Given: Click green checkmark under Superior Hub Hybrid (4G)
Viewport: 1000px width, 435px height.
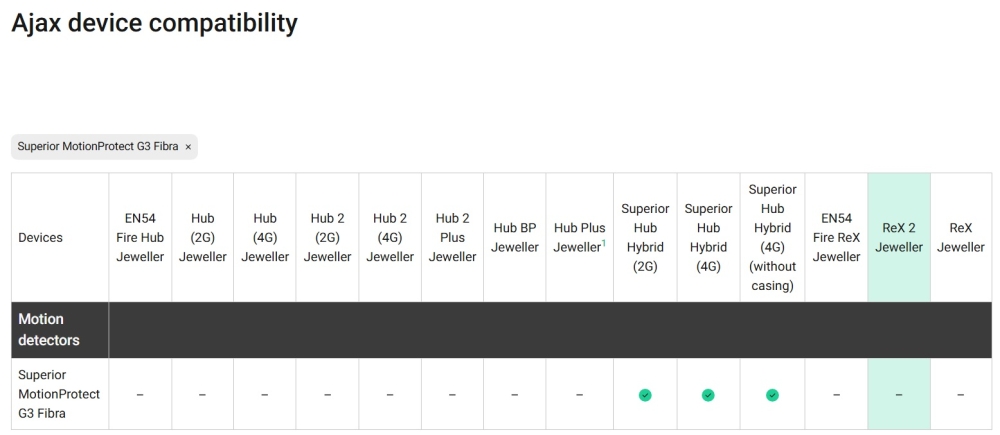Looking at the screenshot, I should [708, 395].
